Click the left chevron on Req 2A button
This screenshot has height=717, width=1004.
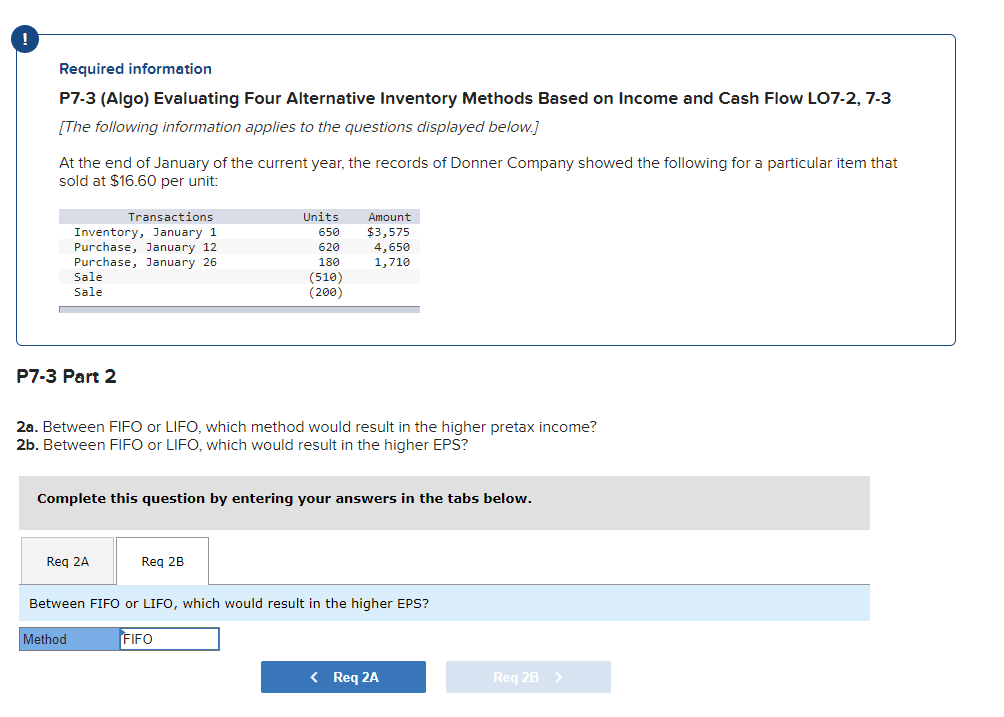pyautogui.click(x=313, y=676)
